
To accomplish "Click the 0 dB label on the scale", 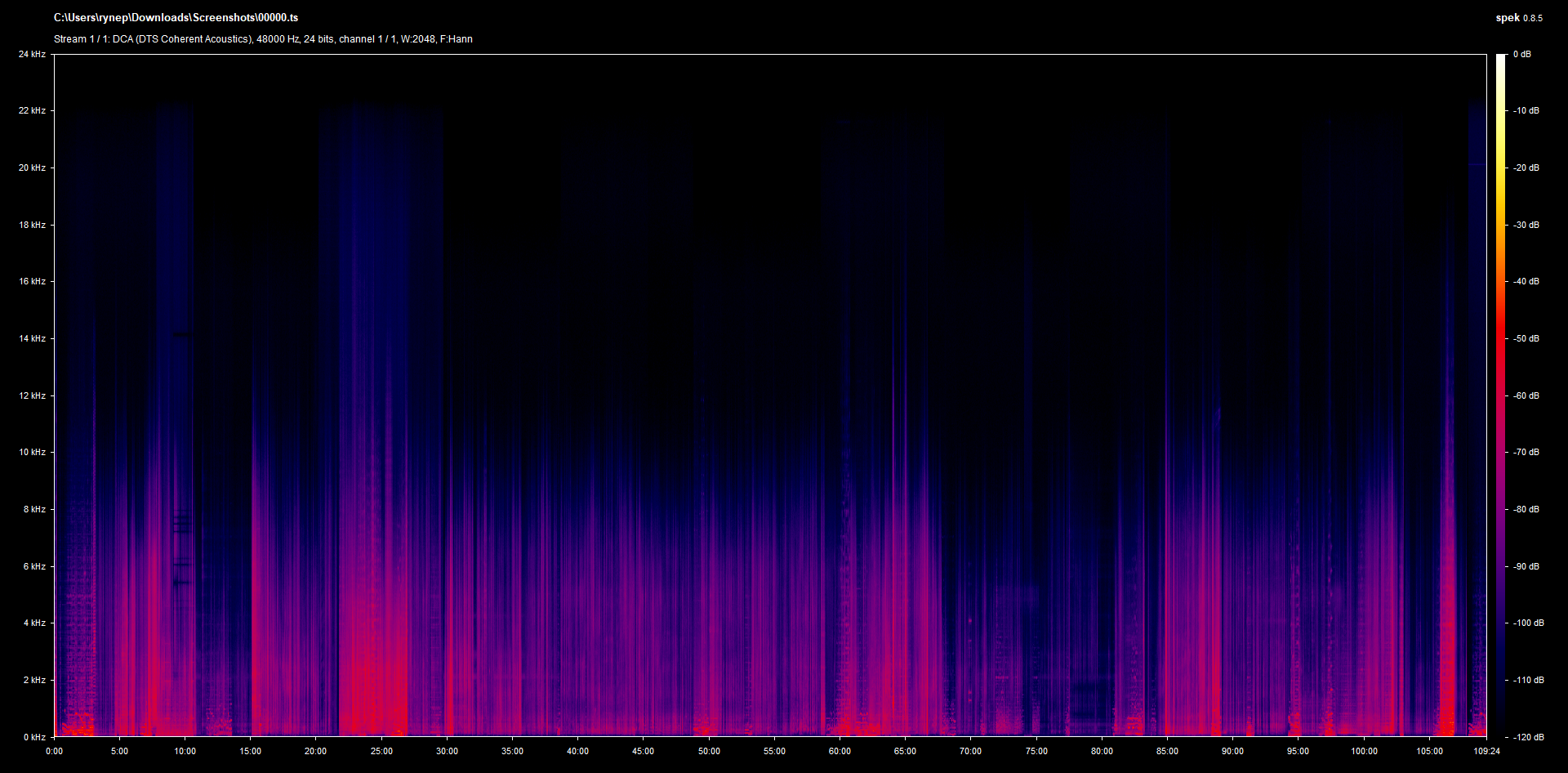I will (x=1521, y=55).
